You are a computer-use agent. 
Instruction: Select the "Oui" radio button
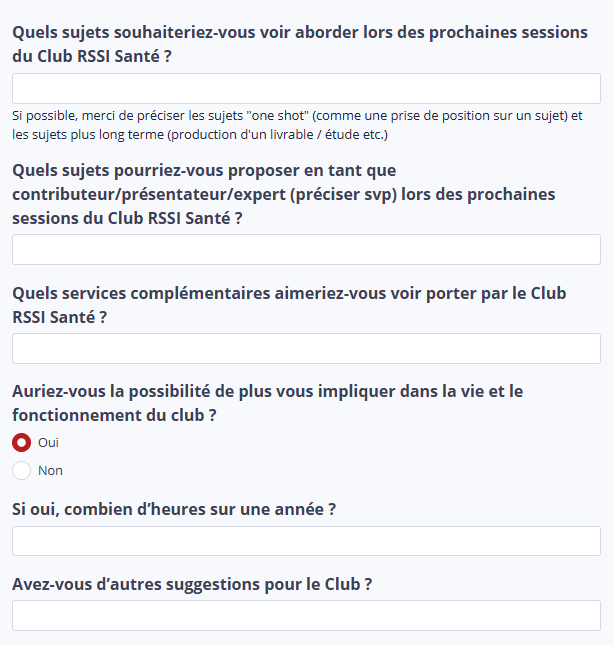point(21,442)
